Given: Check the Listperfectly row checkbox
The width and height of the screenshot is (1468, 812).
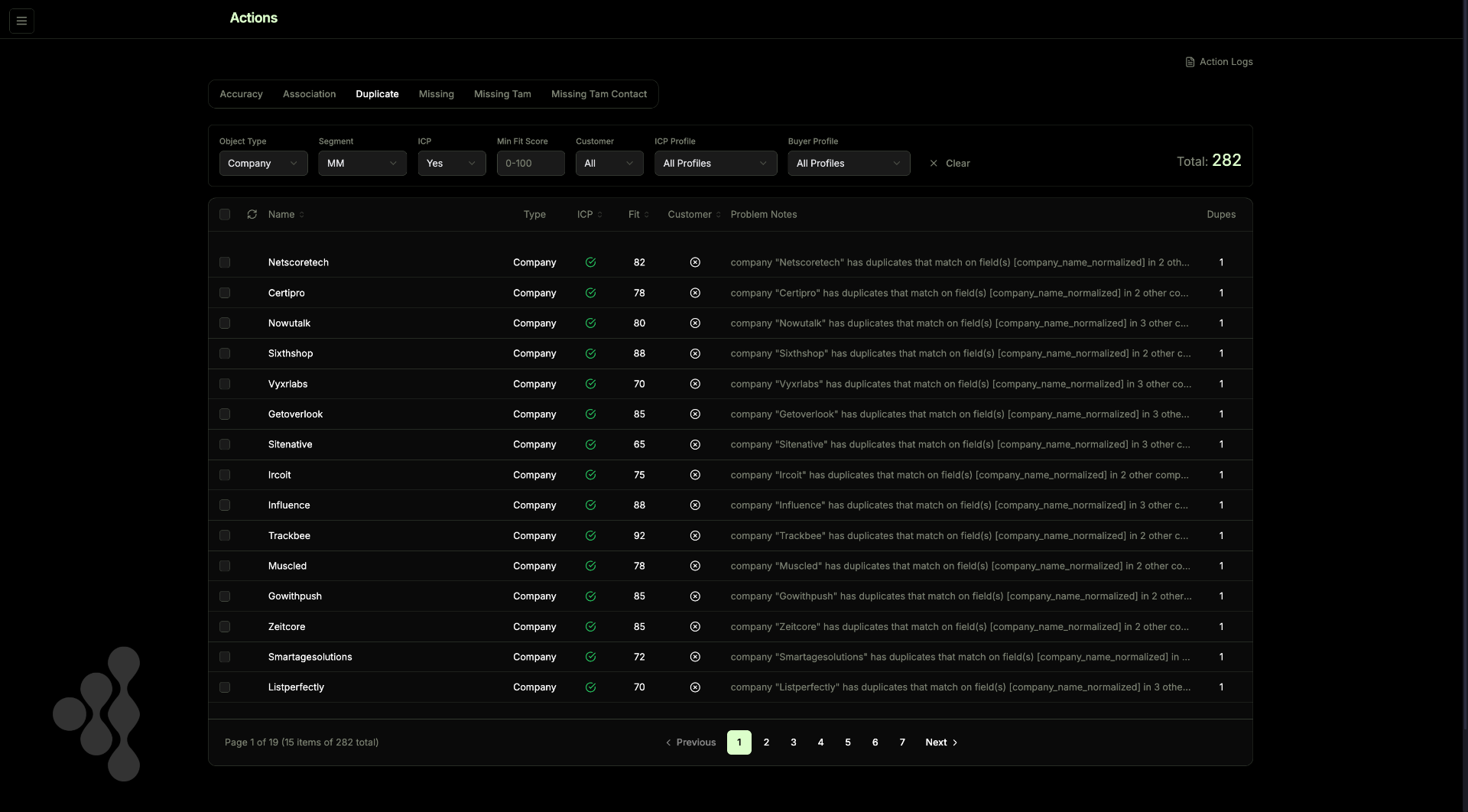Looking at the screenshot, I should (225, 687).
